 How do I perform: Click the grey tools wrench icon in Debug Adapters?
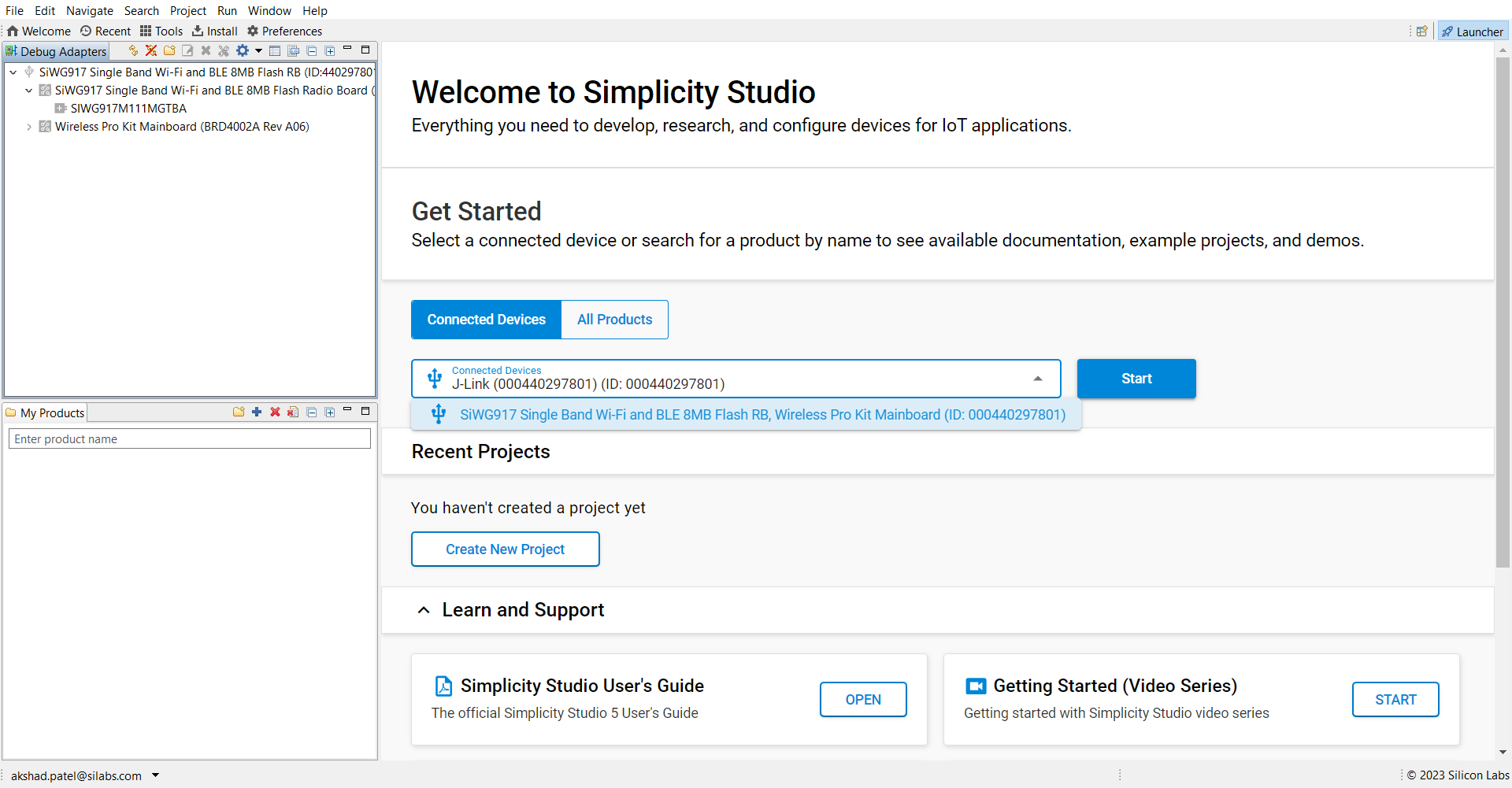pos(224,50)
